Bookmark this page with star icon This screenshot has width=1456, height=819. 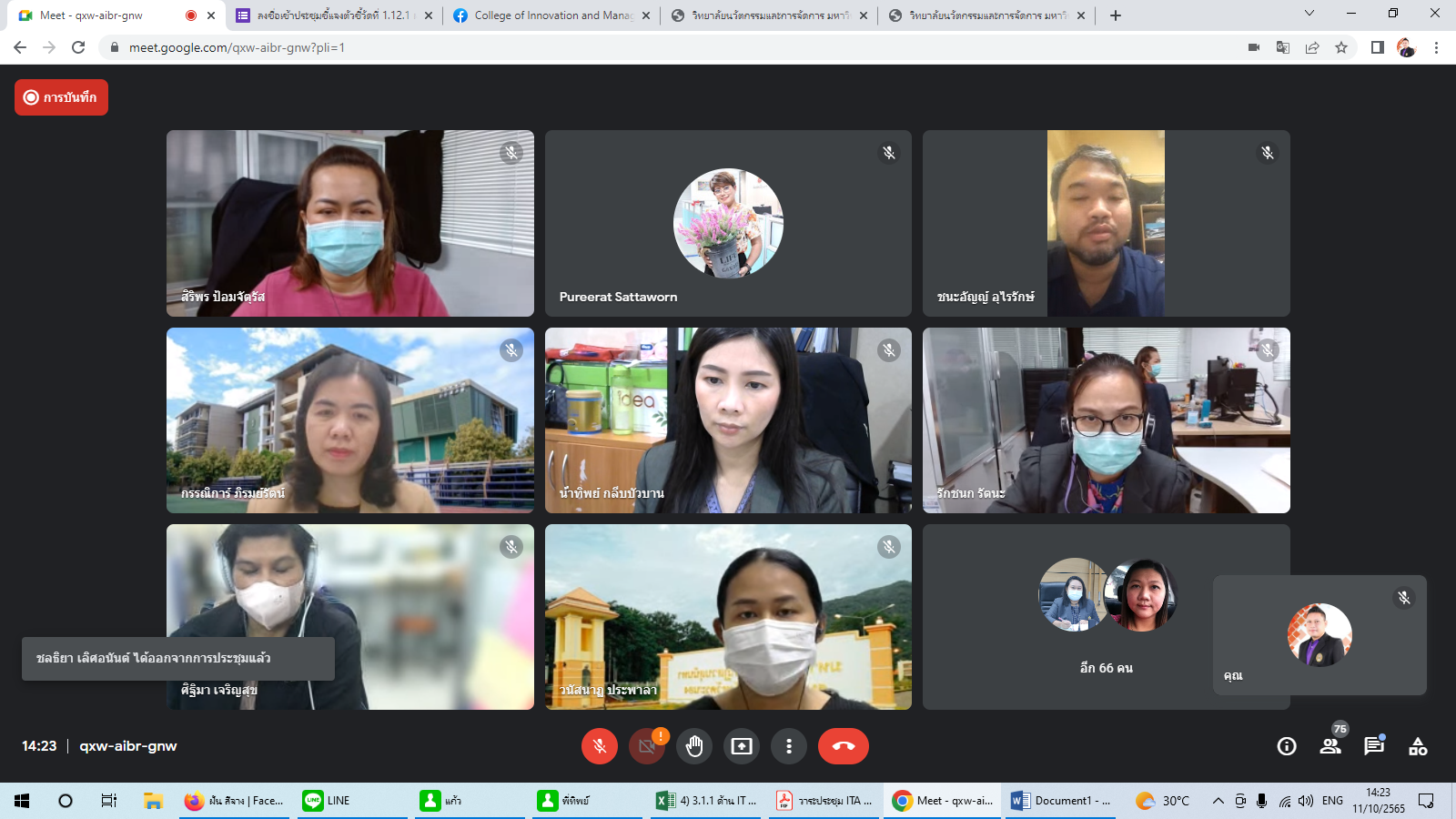click(x=1341, y=47)
